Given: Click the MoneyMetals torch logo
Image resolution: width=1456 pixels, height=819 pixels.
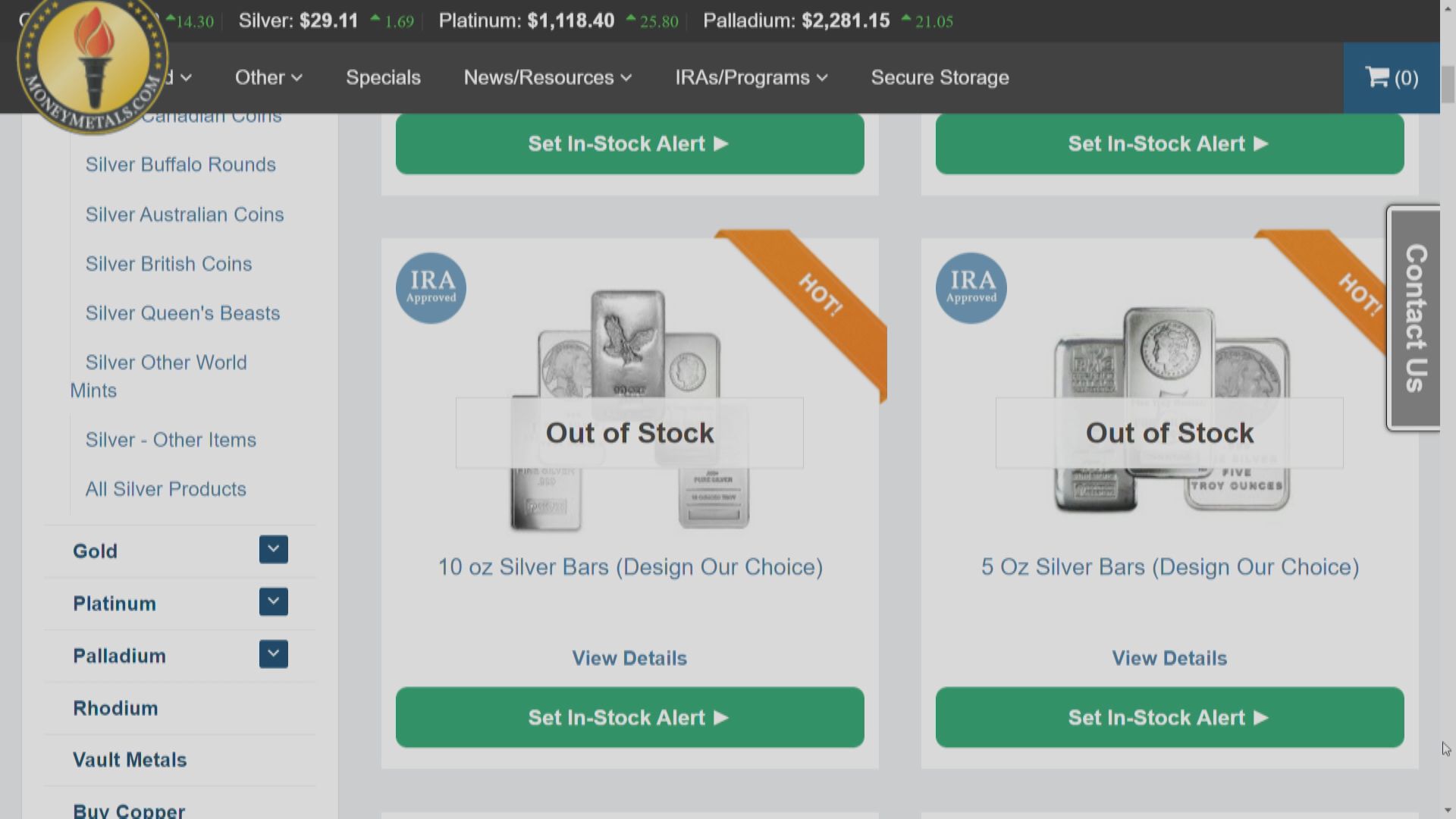Looking at the screenshot, I should point(93,62).
